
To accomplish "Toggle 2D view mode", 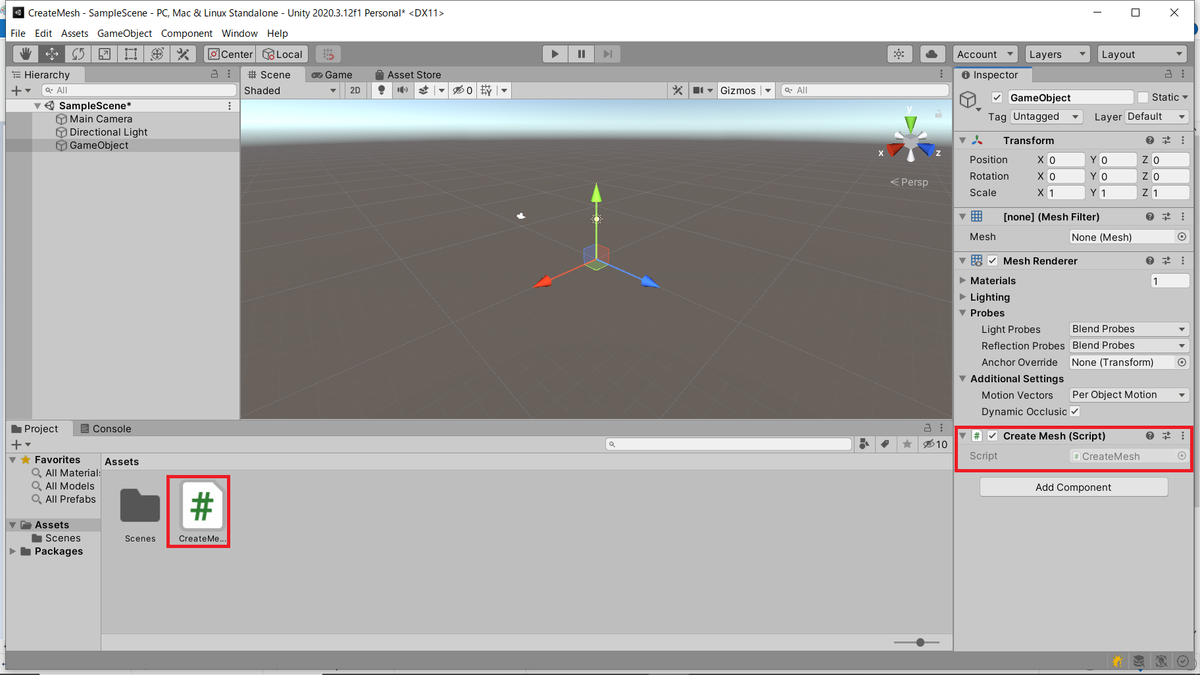I will pyautogui.click(x=355, y=90).
